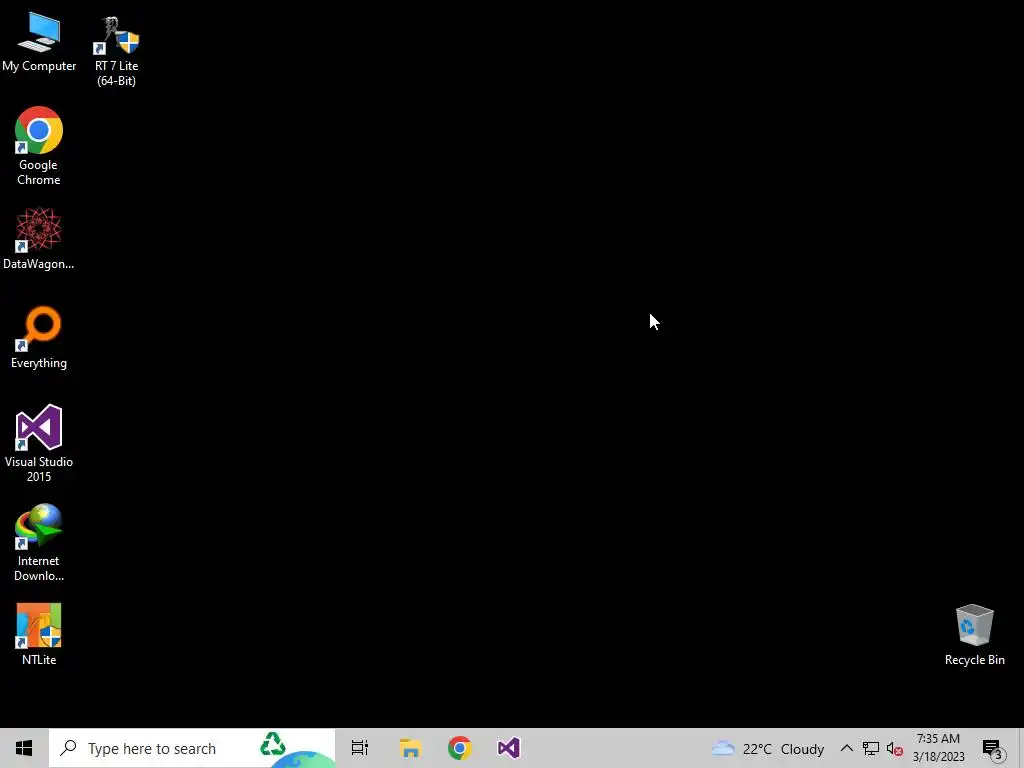Click Show desktop sliver at taskbar end
Image resolution: width=1024 pixels, height=768 pixels.
click(1021, 748)
